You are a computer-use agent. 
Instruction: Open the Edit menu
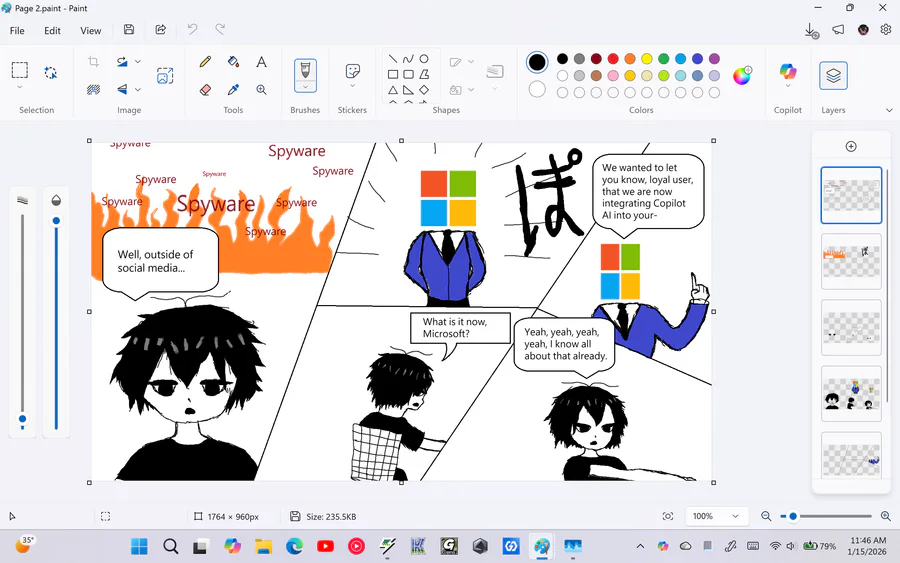(x=52, y=30)
